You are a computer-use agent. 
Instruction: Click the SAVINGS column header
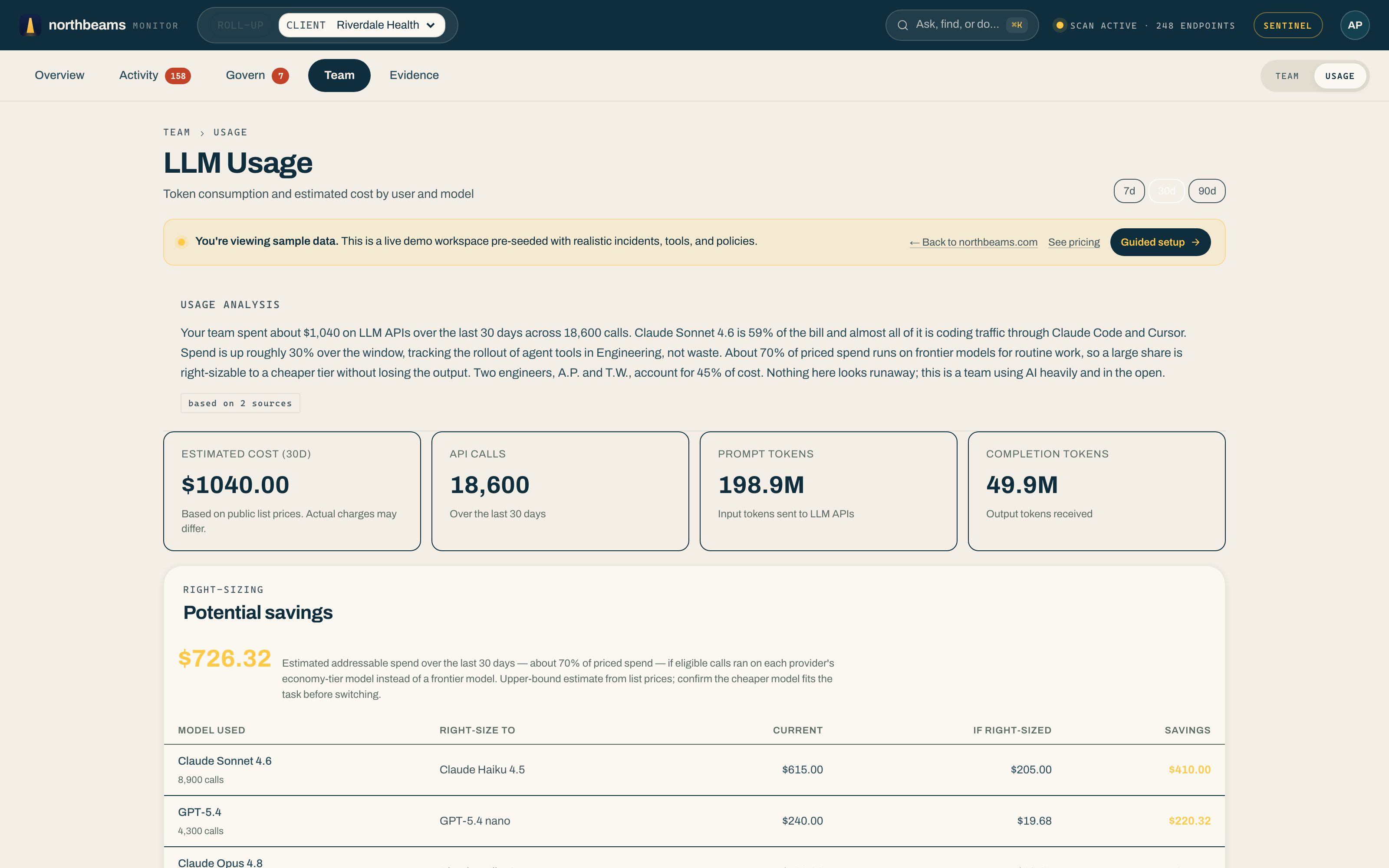tap(1187, 730)
